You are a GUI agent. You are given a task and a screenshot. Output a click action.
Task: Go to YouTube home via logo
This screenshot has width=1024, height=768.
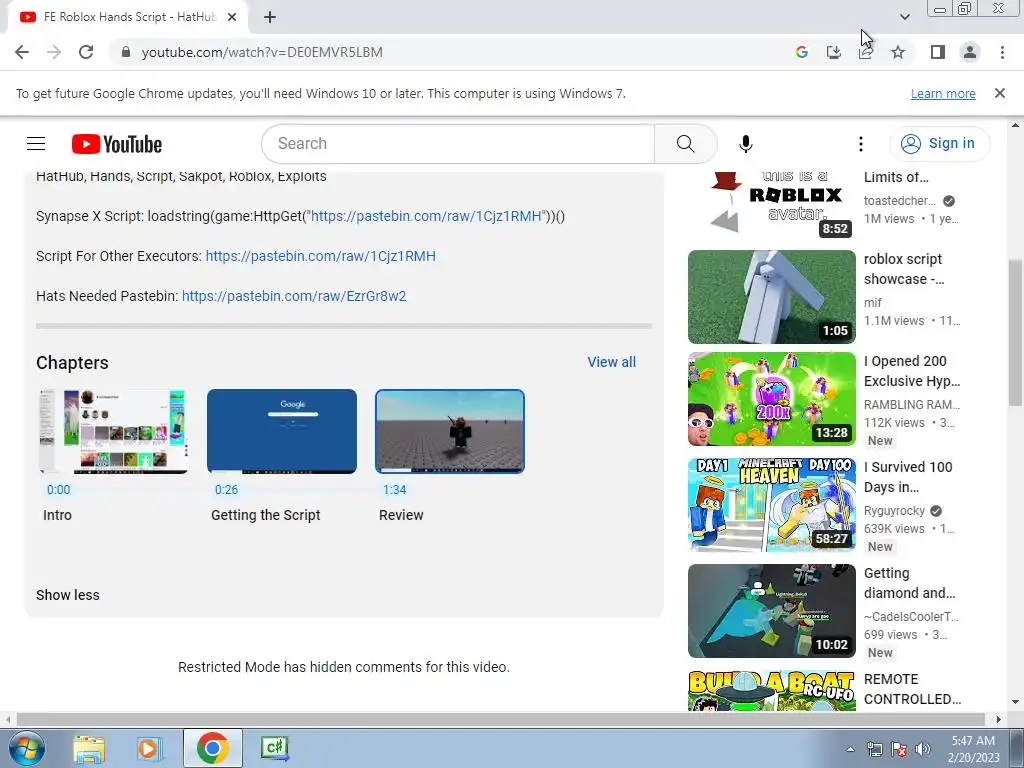117,144
